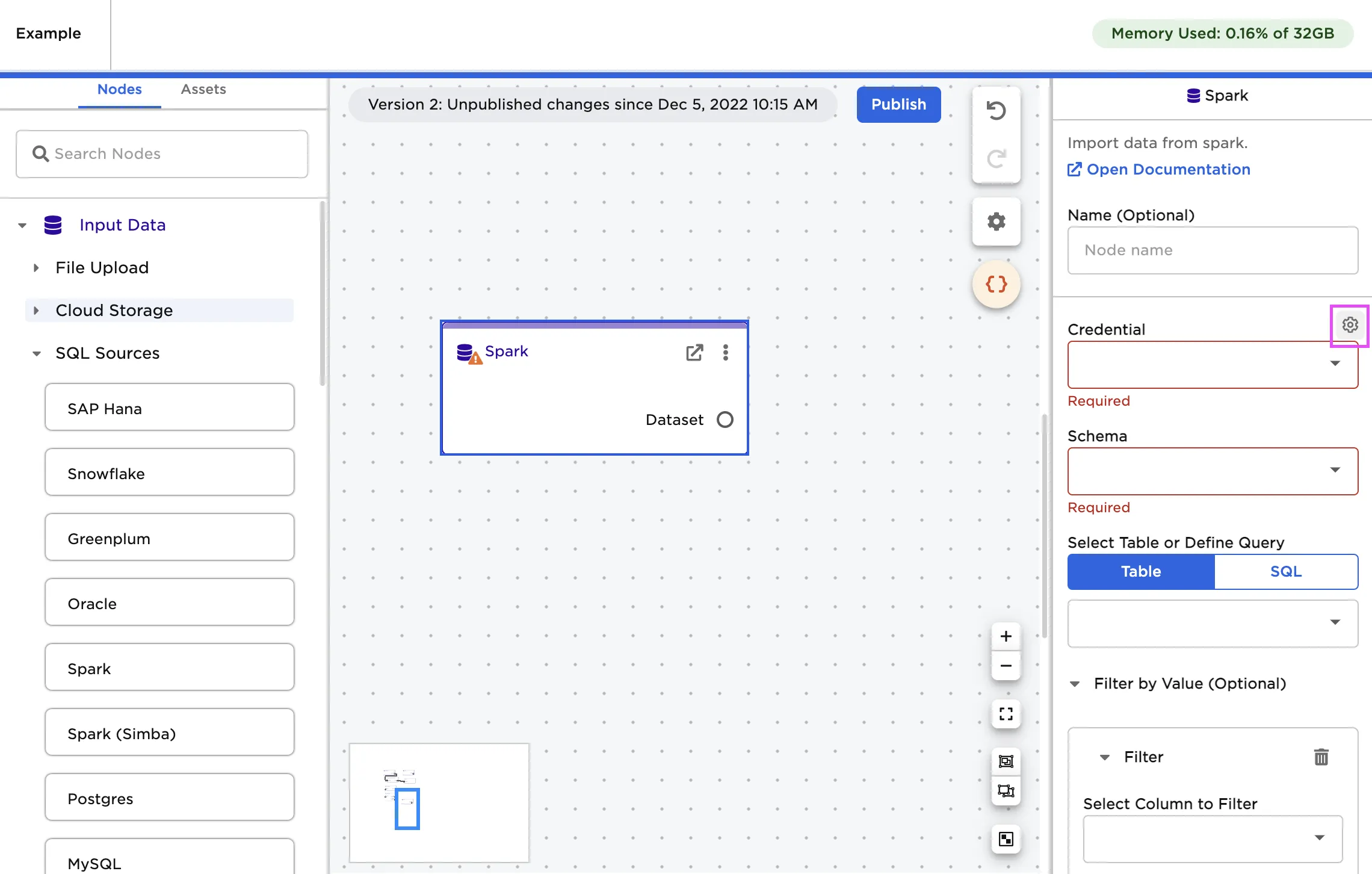
Task: Expand the Cloud Storage tree item
Action: point(36,311)
